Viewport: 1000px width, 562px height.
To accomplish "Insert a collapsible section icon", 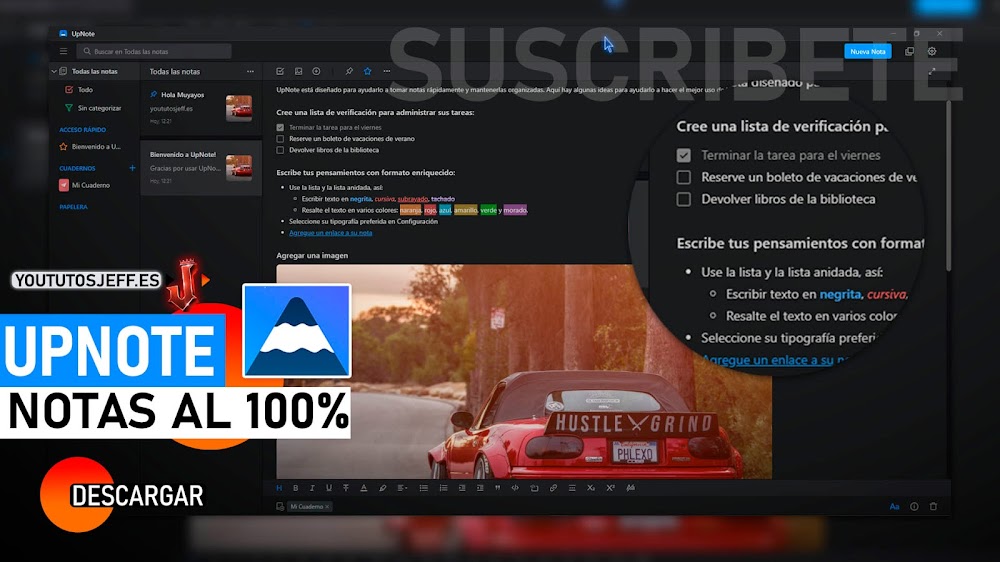I will (x=534, y=488).
